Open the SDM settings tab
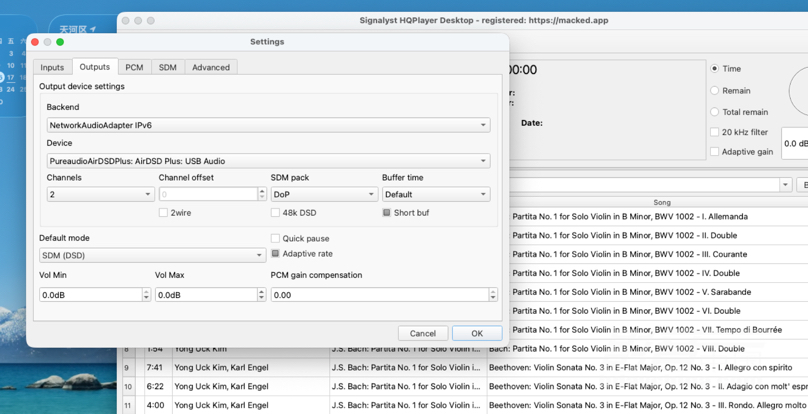Screen dimensions: 808x414 167,68
